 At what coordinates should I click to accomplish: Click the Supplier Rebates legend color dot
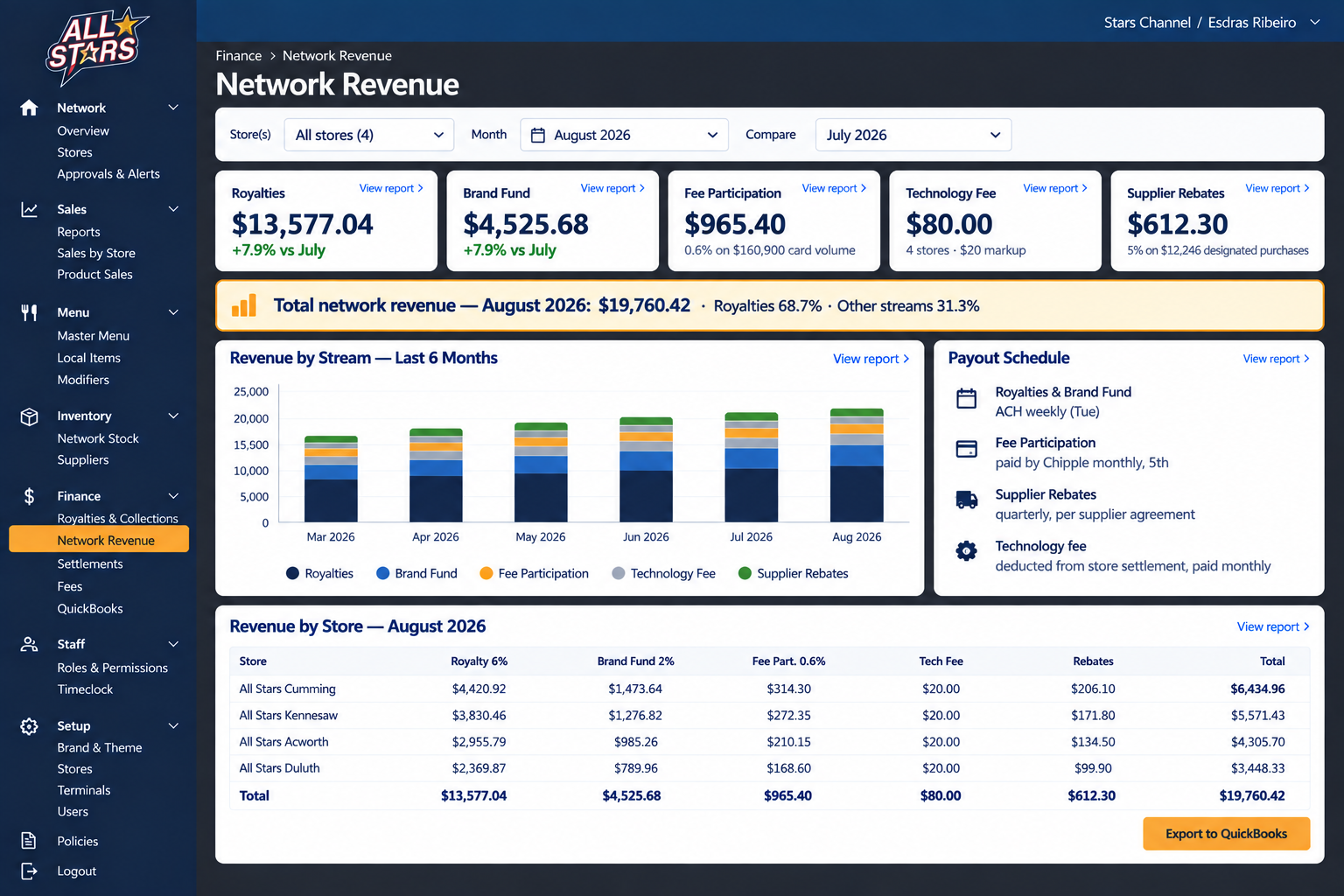(x=745, y=573)
